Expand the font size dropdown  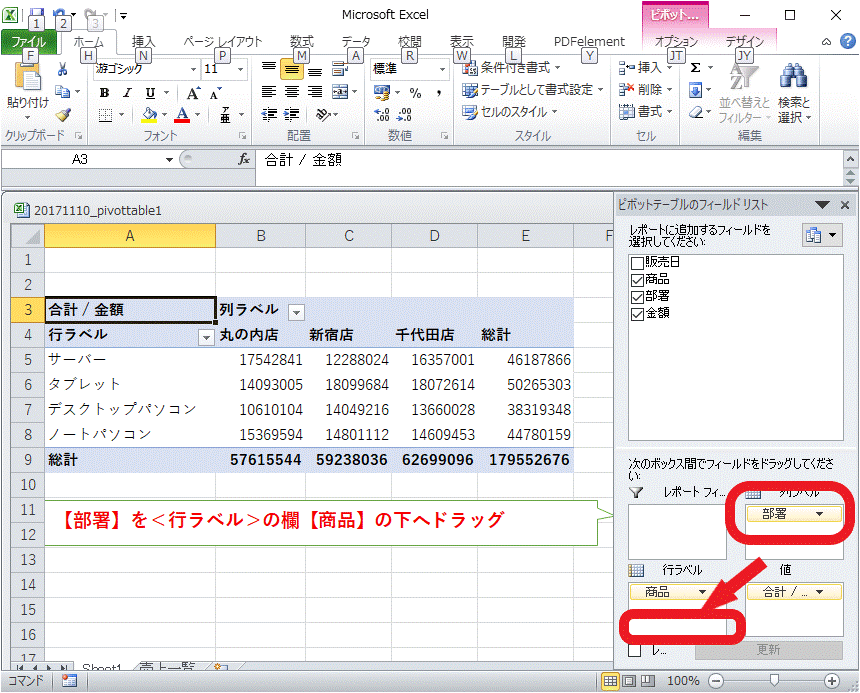click(240, 69)
